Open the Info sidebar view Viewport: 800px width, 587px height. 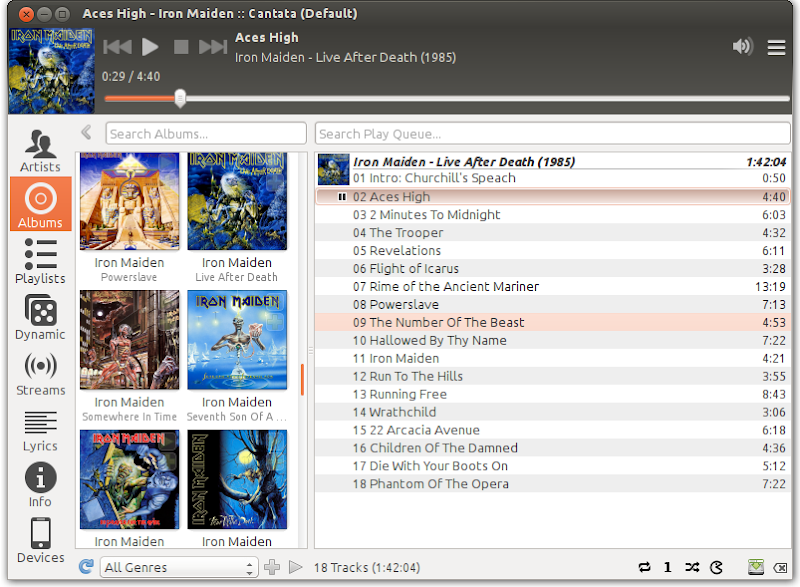point(40,484)
